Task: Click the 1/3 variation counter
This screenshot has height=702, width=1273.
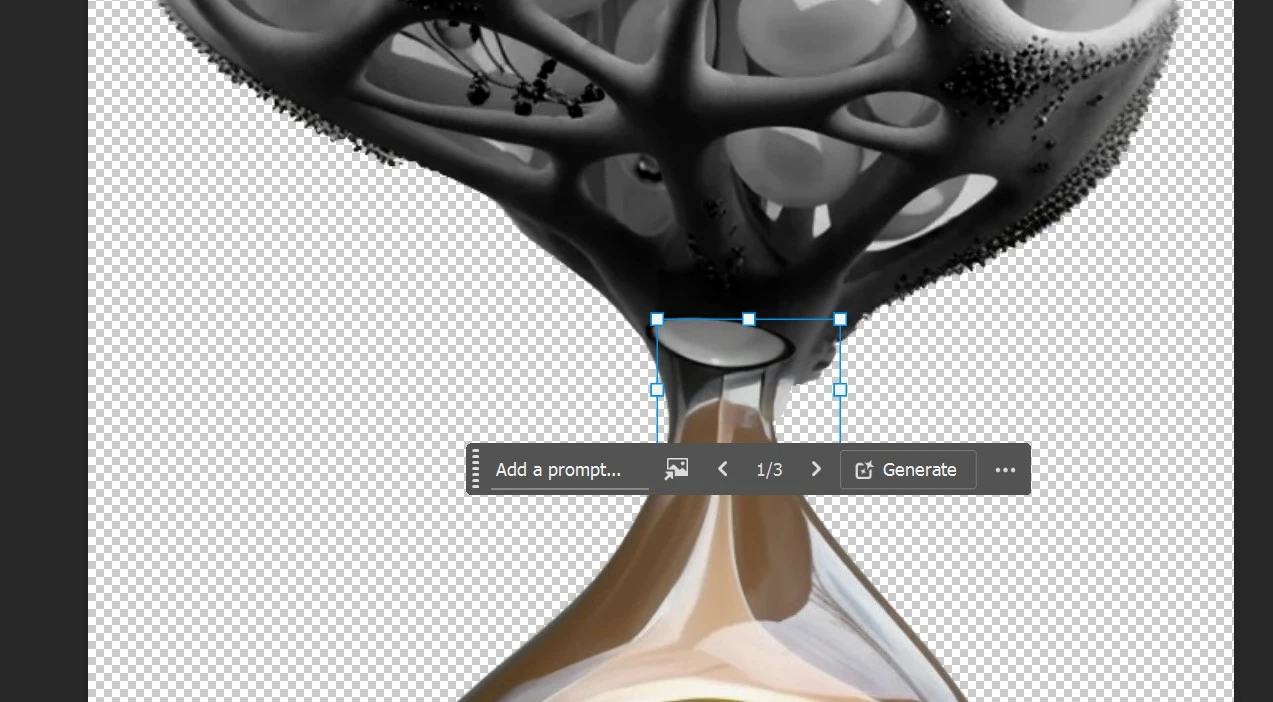Action: coord(769,470)
